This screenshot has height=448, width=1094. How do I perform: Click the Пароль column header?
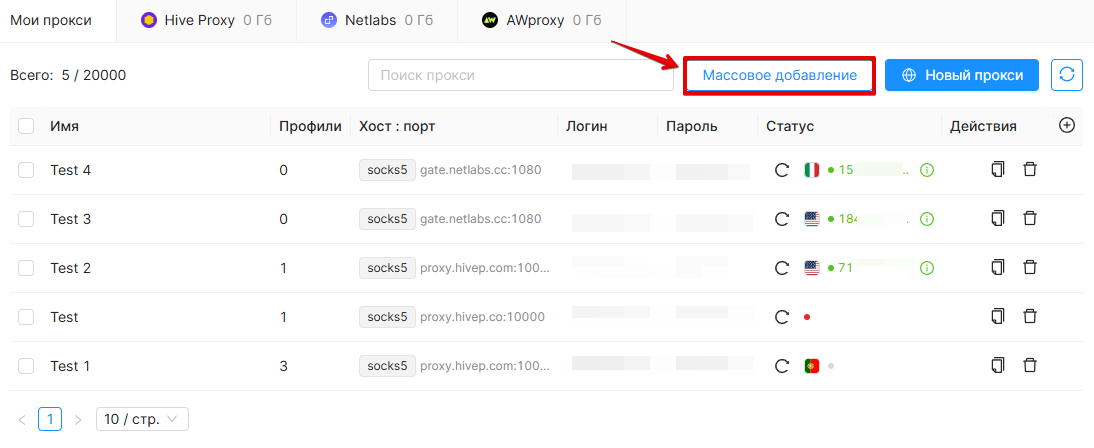coord(691,126)
